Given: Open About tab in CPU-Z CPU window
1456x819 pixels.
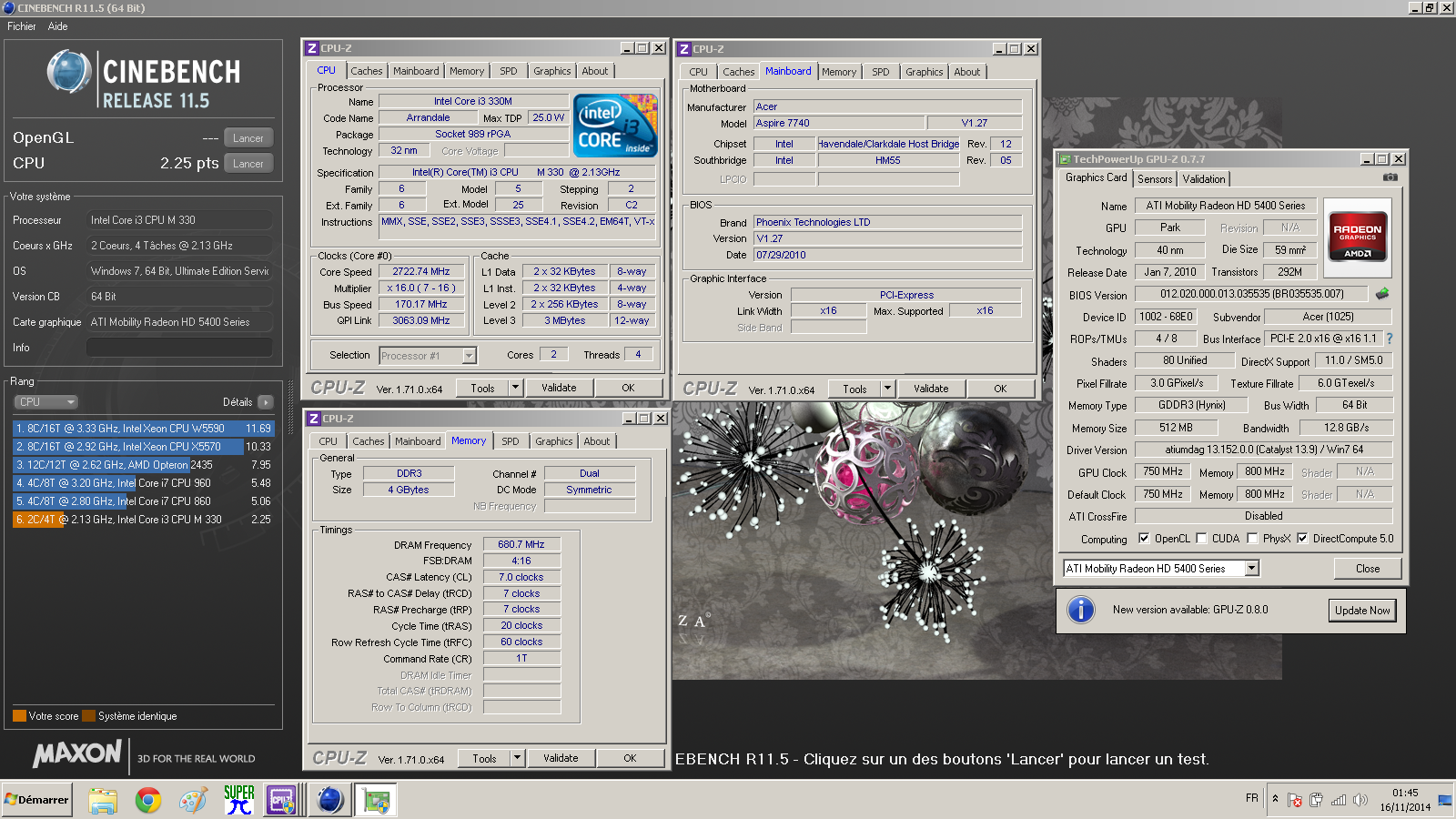Looking at the screenshot, I should pos(595,71).
